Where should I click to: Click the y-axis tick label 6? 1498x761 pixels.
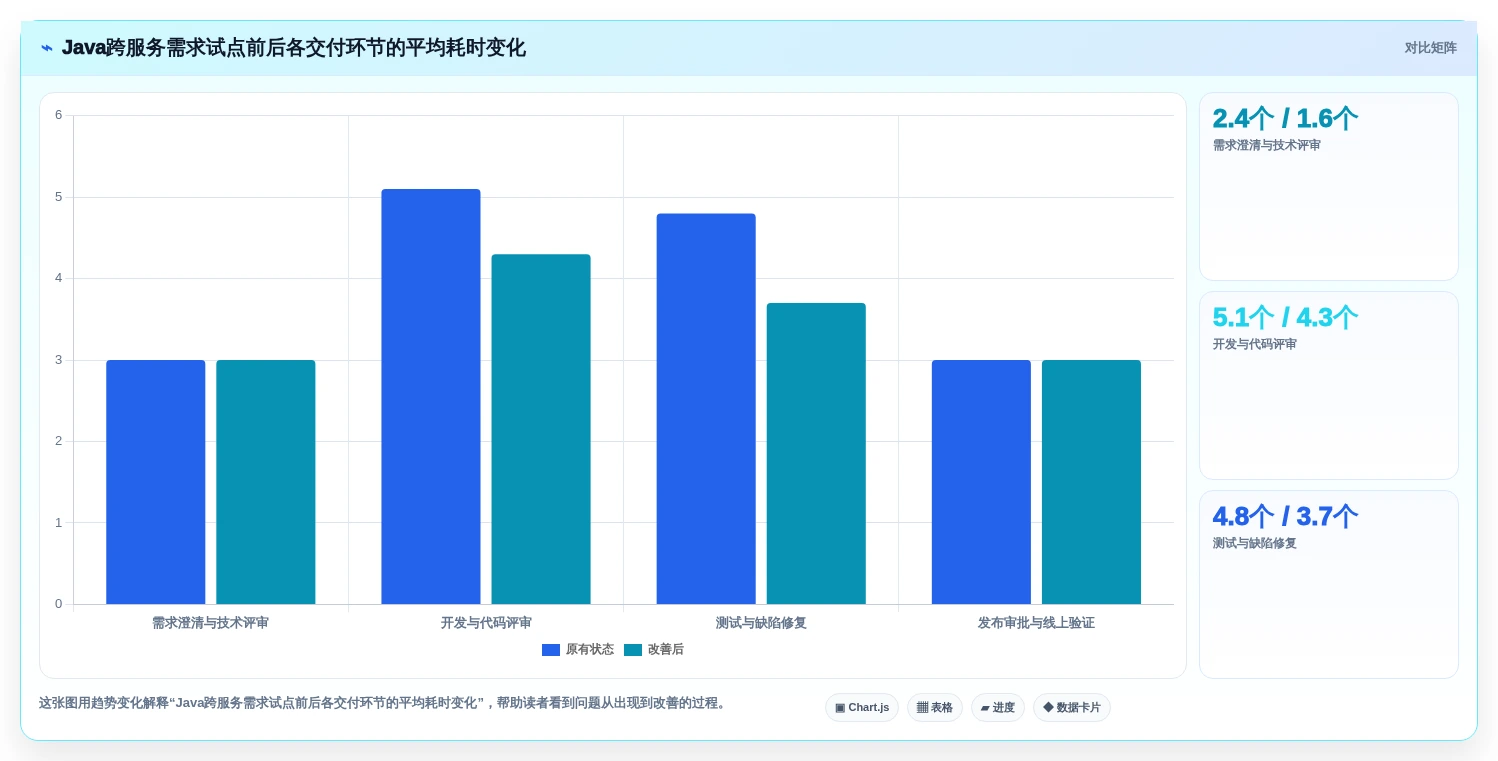click(59, 115)
